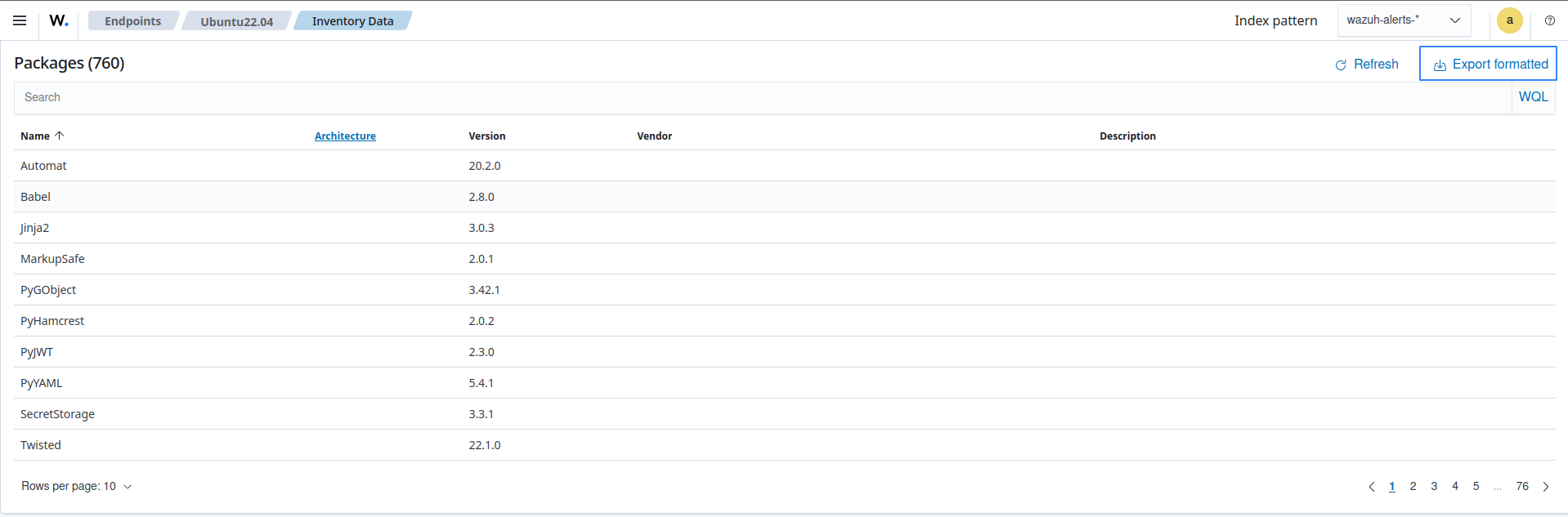This screenshot has height=517, width=1568.
Task: Sort table by Architecture column
Action: 345,136
